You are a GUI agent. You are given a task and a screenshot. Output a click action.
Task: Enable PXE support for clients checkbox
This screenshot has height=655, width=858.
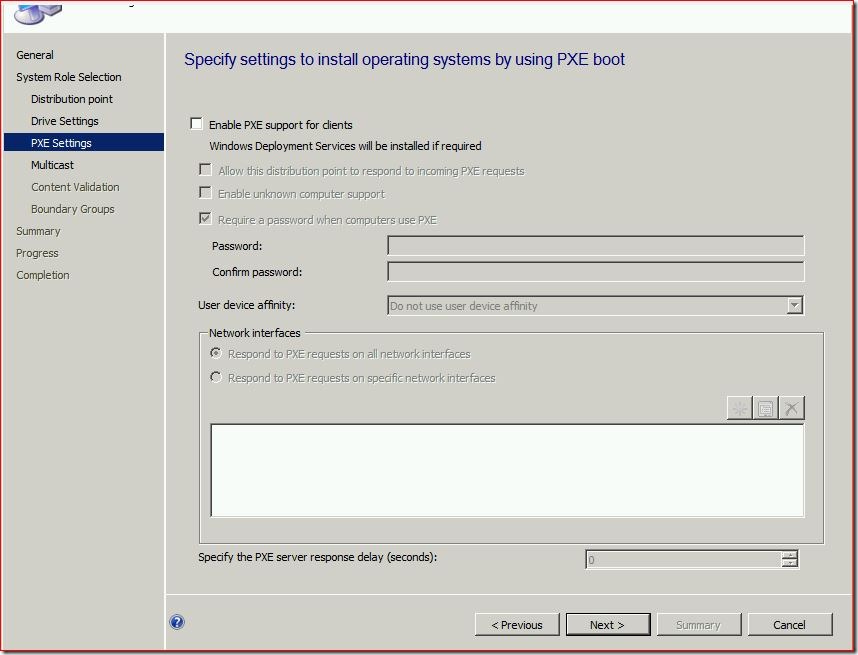(x=197, y=125)
